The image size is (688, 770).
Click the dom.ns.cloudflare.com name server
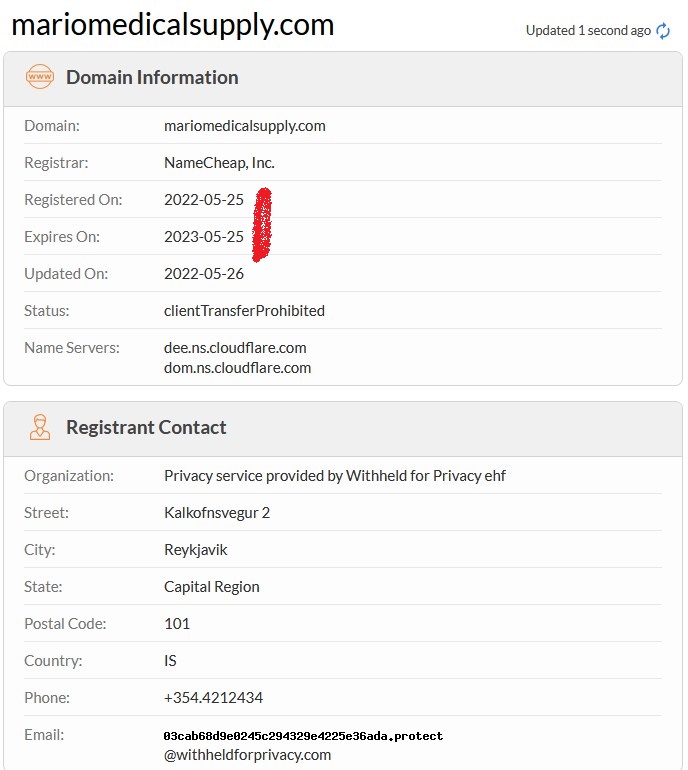(x=238, y=368)
